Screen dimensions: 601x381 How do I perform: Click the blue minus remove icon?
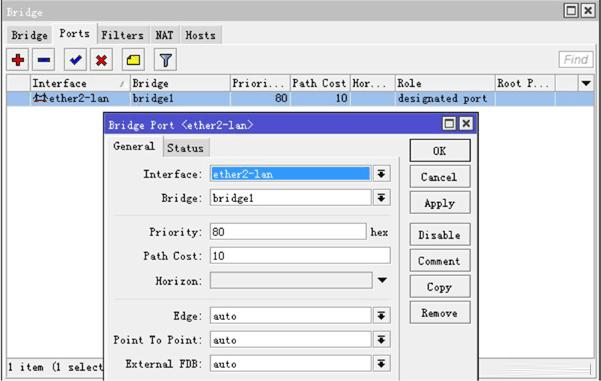click(43, 60)
